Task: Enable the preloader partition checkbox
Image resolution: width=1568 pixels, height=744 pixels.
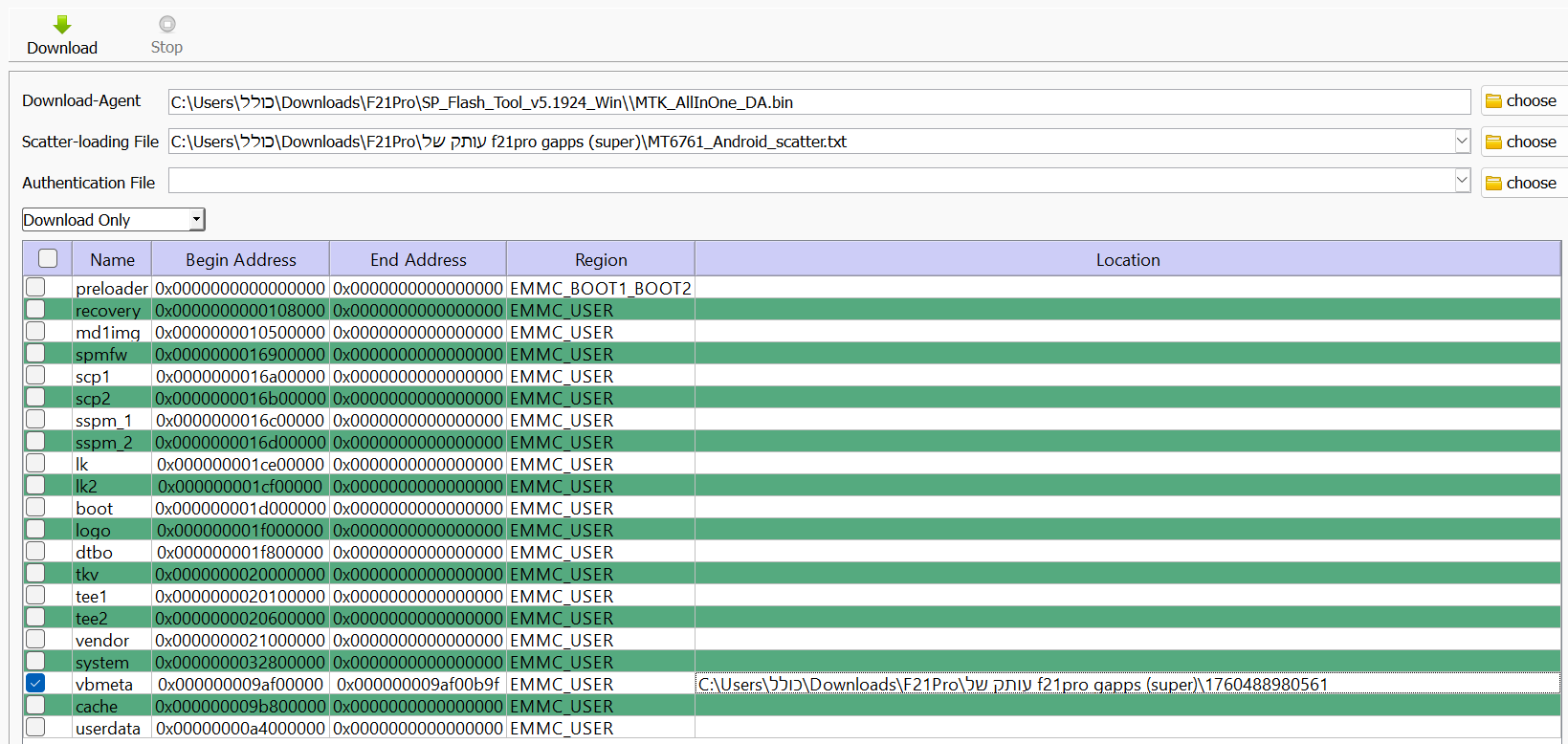Action: point(35,287)
